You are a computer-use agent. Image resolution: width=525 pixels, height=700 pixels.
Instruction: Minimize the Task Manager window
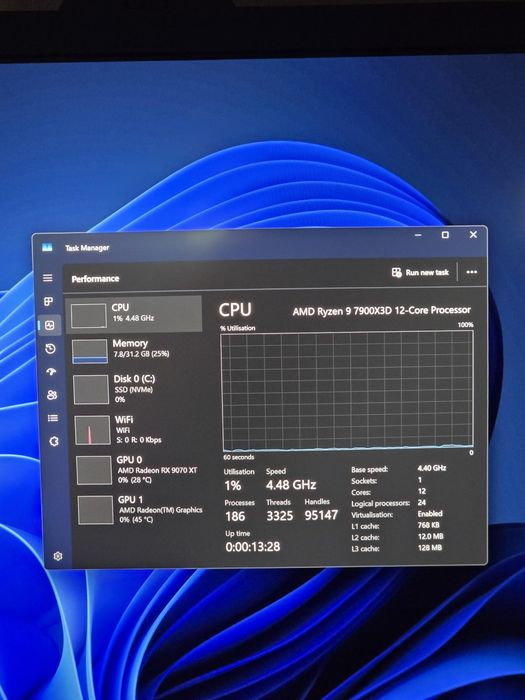tap(418, 235)
